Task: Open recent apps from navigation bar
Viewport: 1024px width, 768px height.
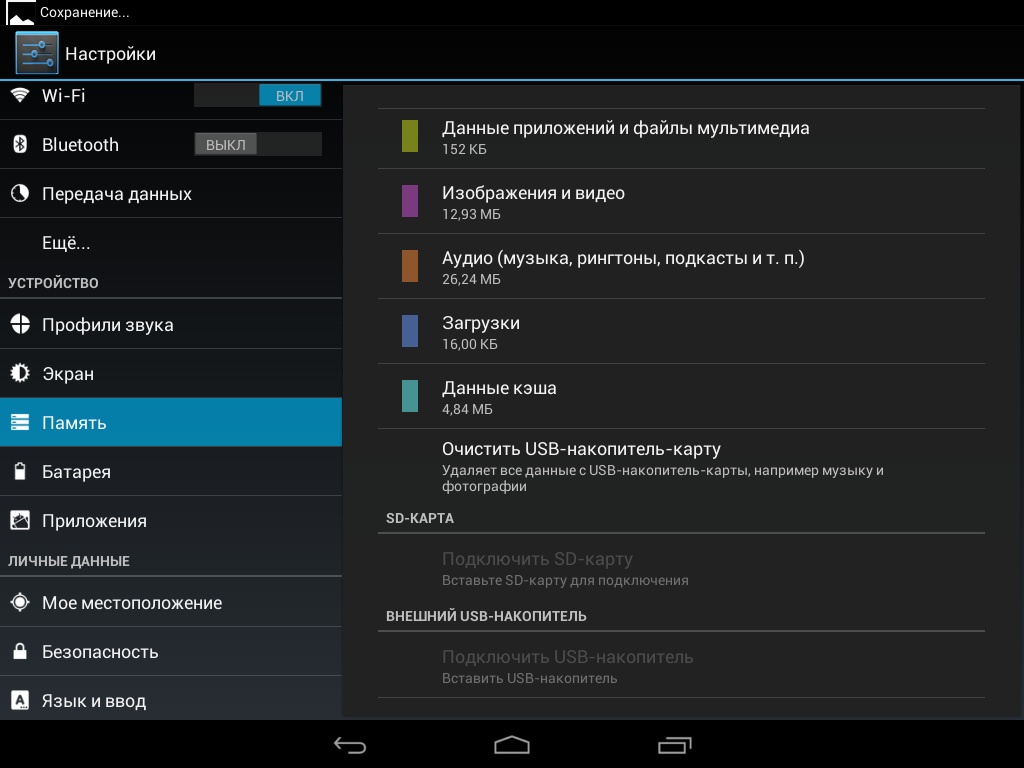Action: 674,745
